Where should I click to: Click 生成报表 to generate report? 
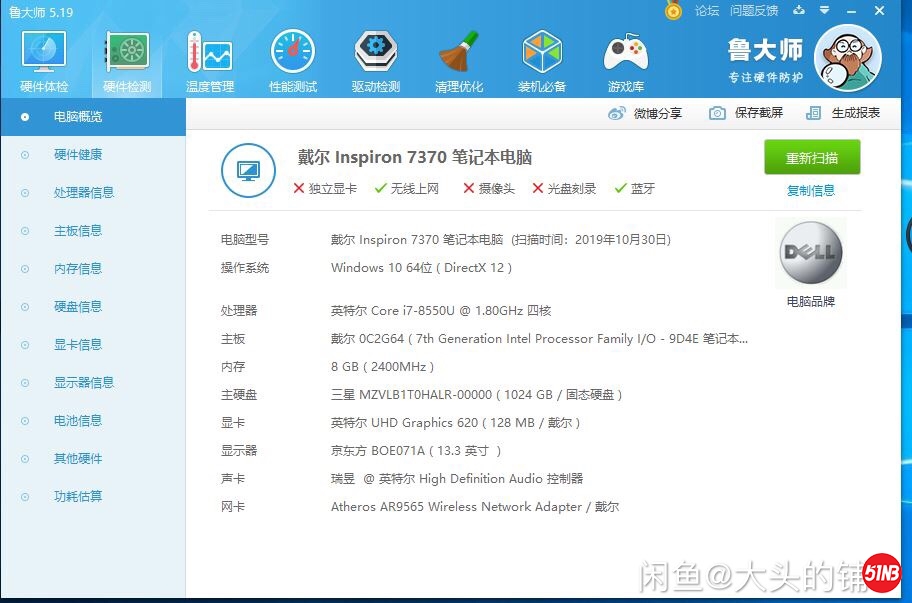844,114
